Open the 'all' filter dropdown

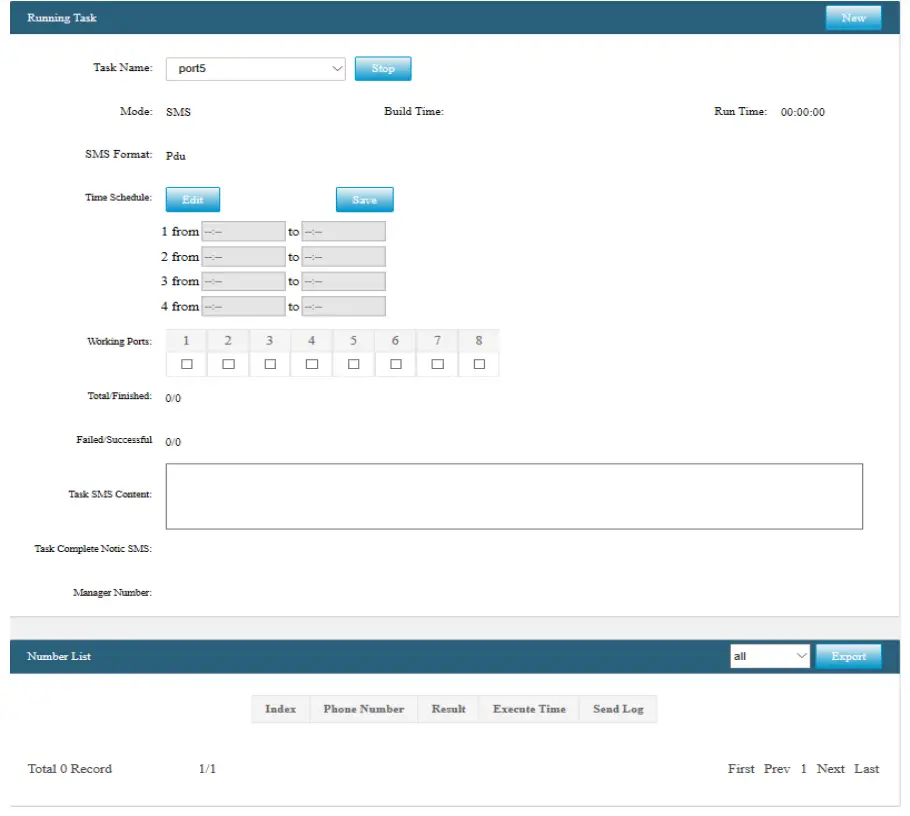pos(769,656)
